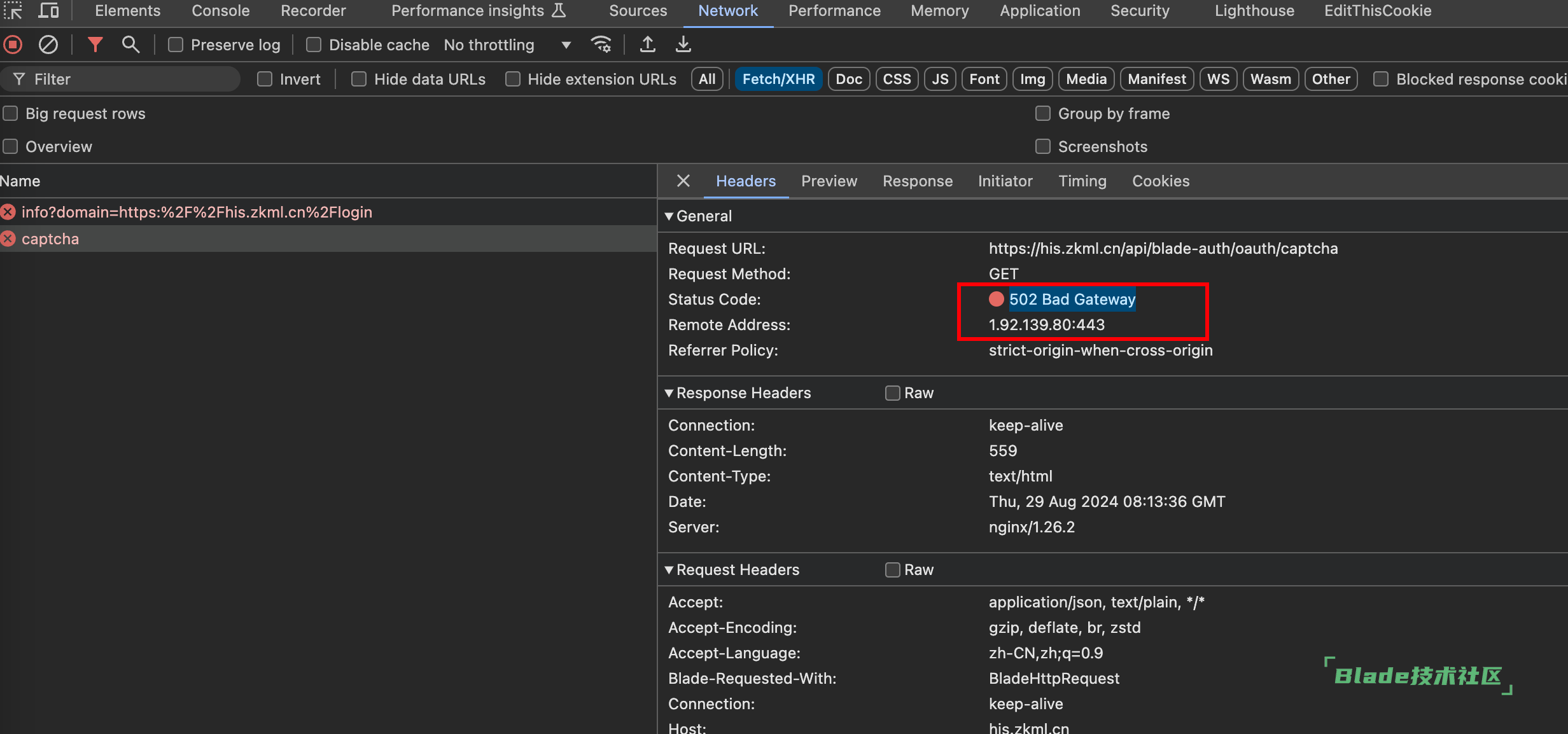Check Hide data URLs
This screenshot has width=1568, height=734.
[359, 80]
